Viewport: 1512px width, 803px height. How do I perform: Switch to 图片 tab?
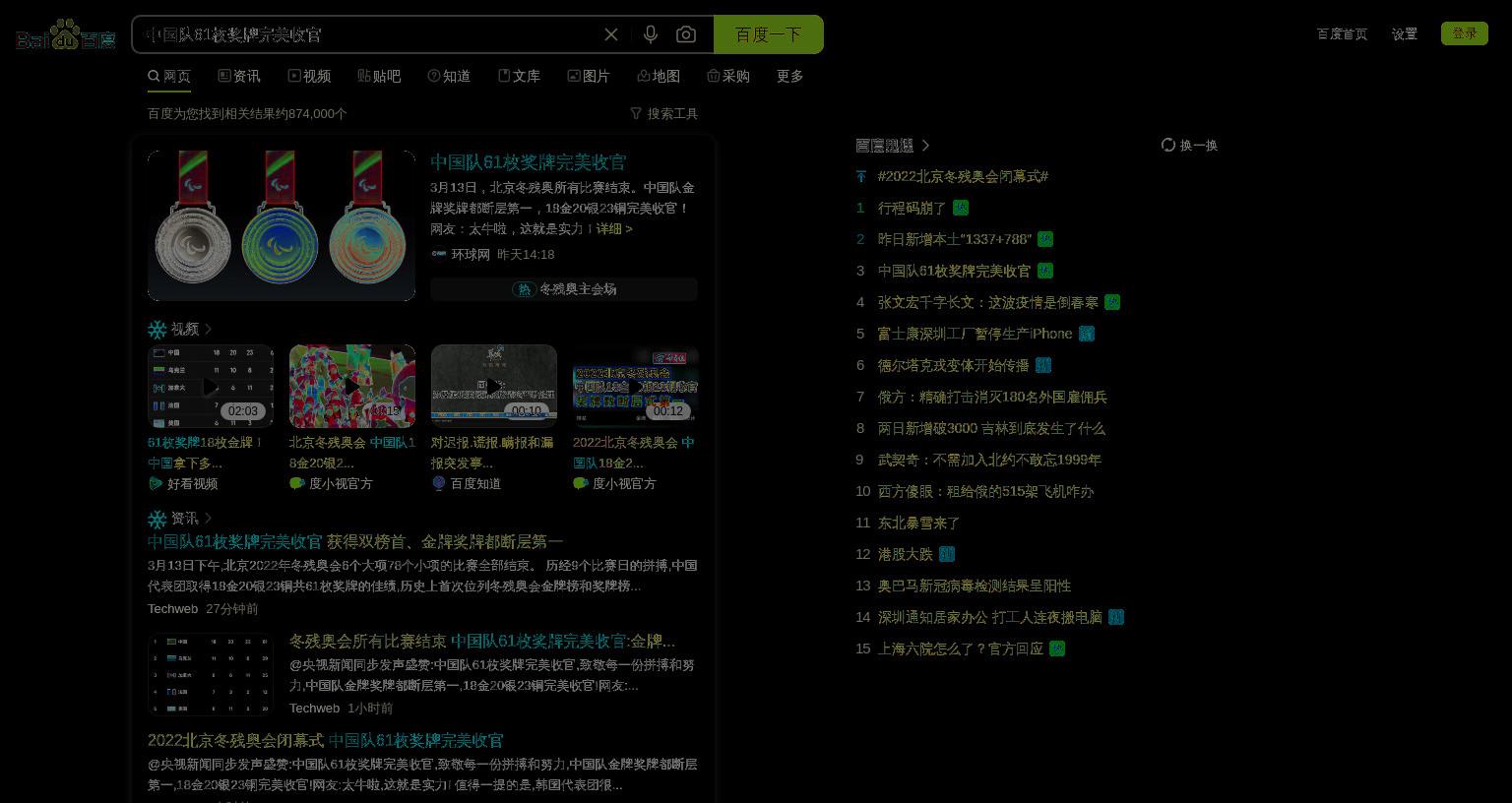pos(589,76)
